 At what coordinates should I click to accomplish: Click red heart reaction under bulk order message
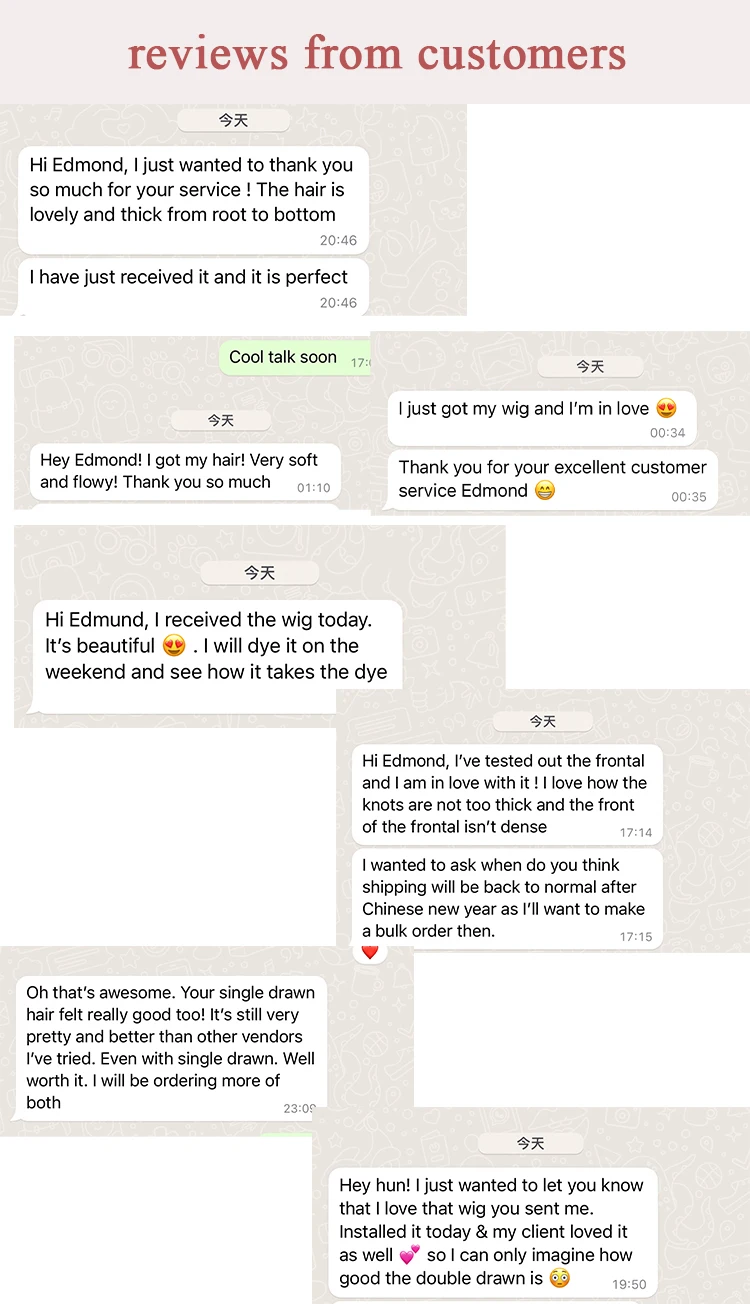click(x=370, y=952)
